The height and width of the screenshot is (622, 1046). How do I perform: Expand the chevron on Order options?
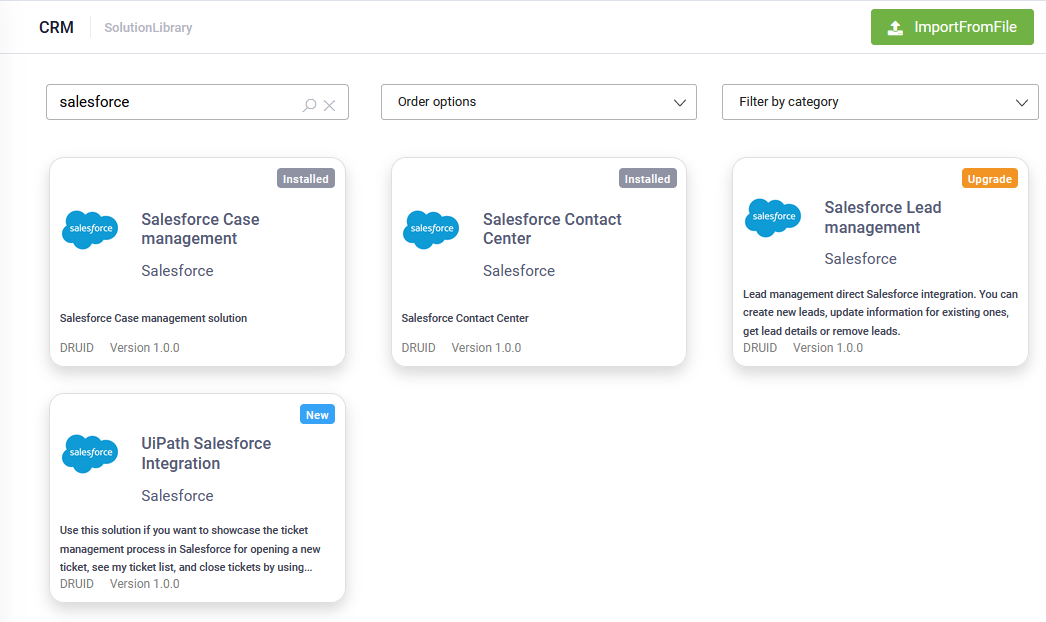click(x=681, y=102)
